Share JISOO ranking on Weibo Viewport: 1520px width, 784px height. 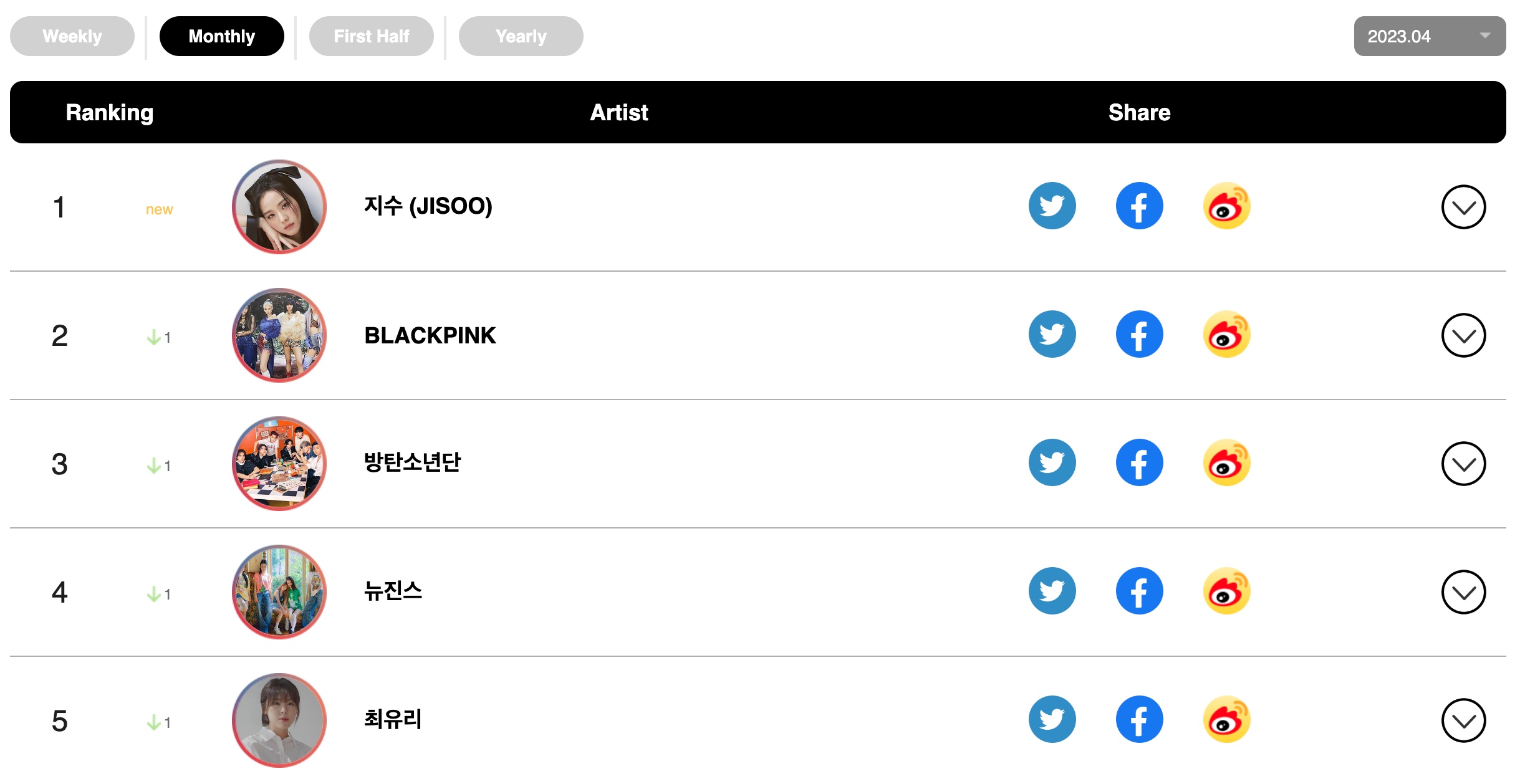point(1226,206)
